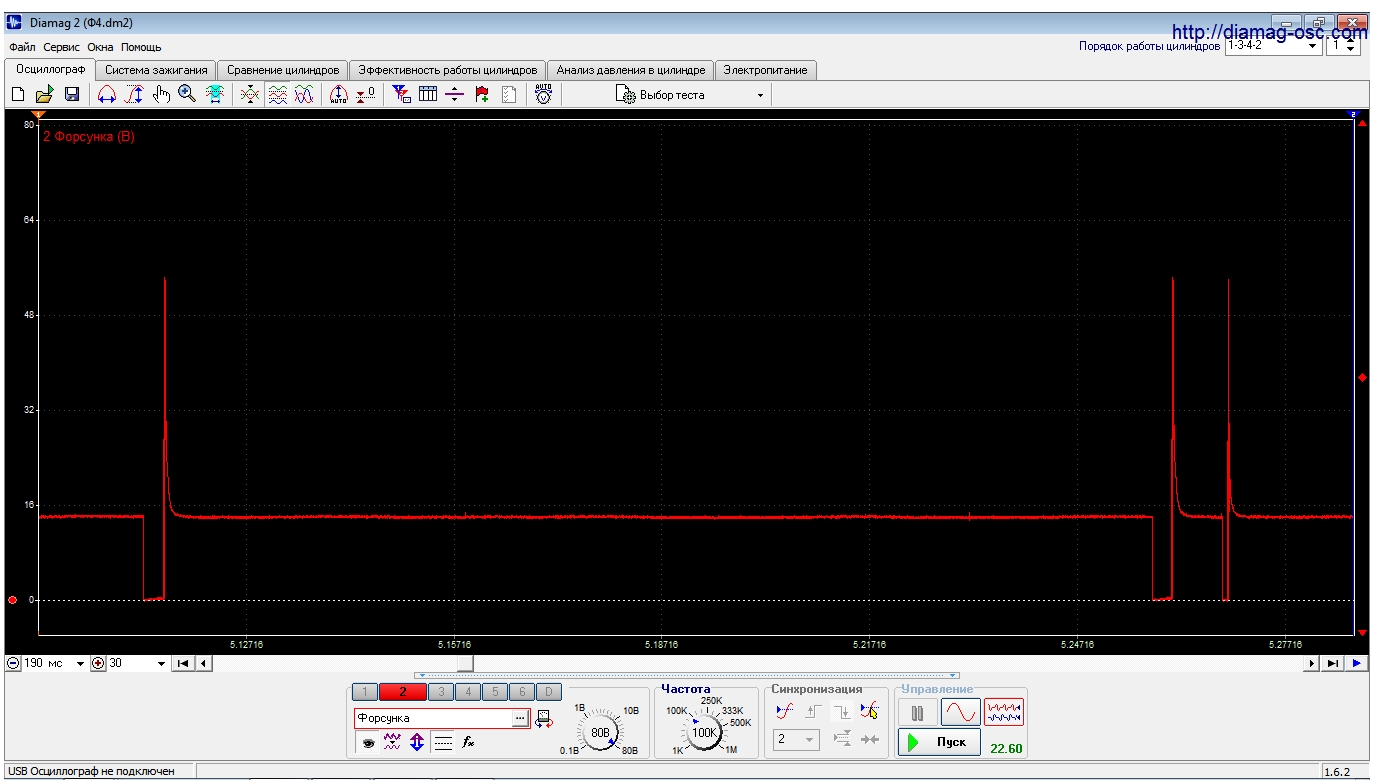The width and height of the screenshot is (1382, 784).
Task: Add a marker with the red flag icon
Action: coord(482,95)
